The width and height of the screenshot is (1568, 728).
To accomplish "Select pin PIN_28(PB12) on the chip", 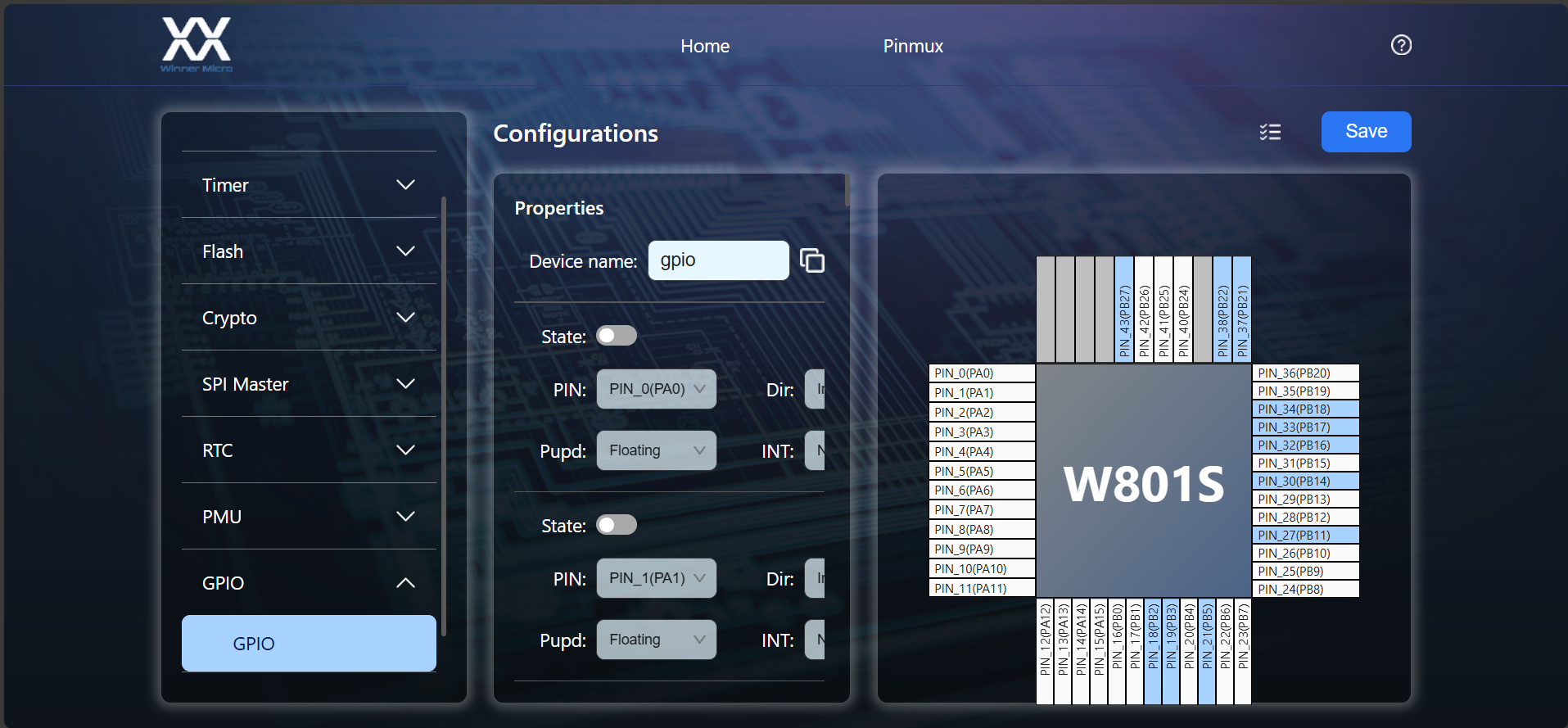I will pyautogui.click(x=1306, y=518).
